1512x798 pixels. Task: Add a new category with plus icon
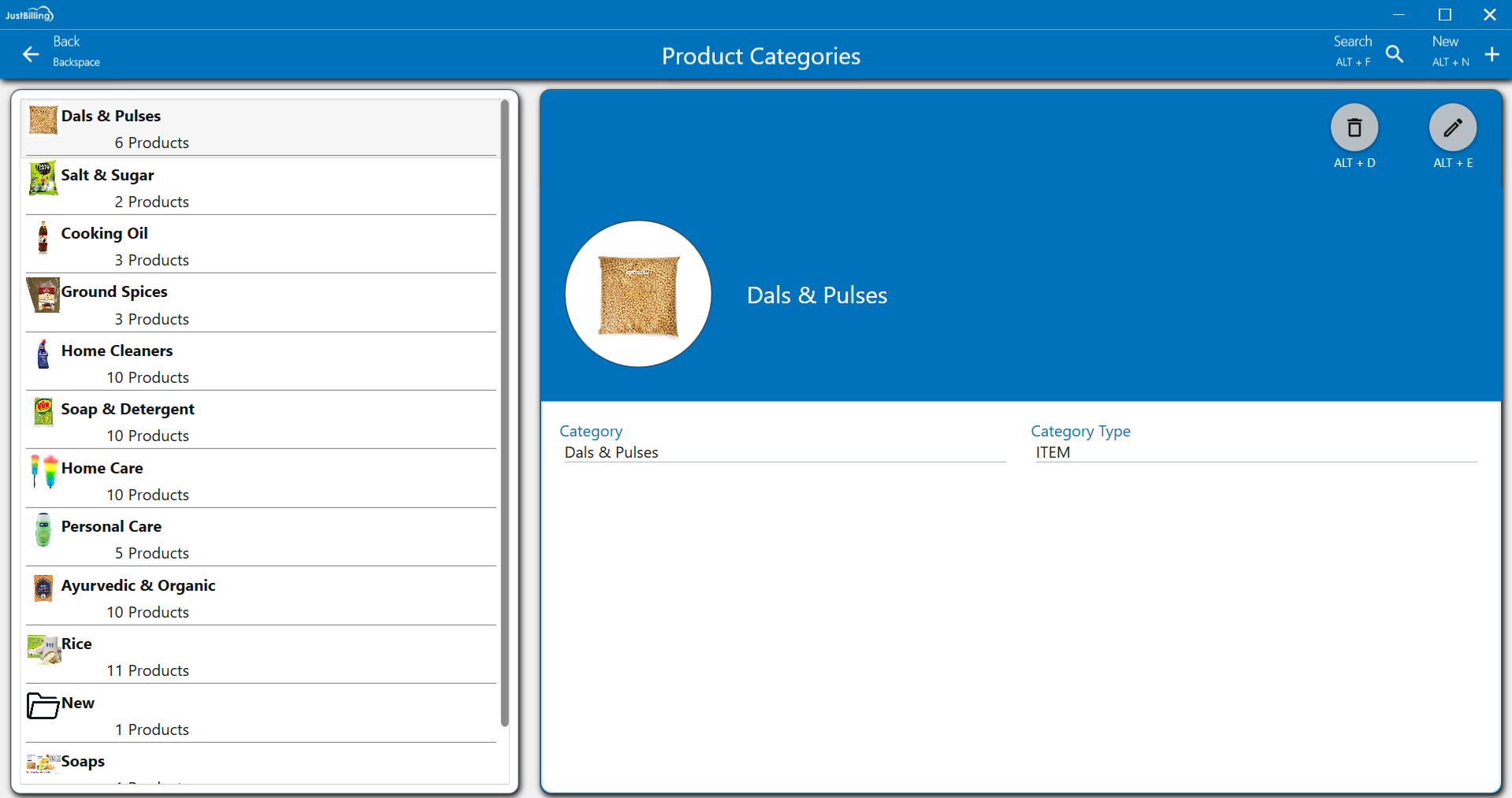1491,54
